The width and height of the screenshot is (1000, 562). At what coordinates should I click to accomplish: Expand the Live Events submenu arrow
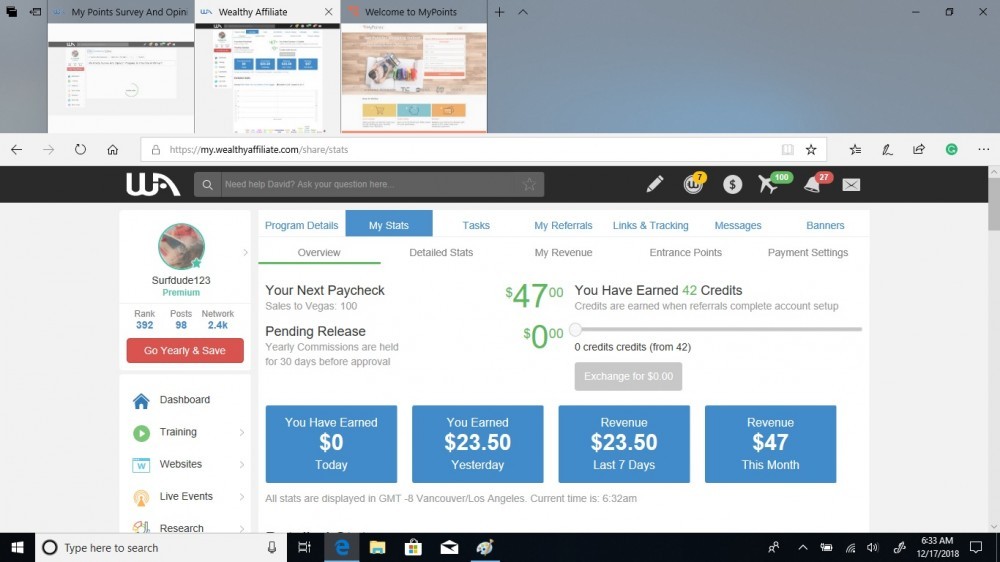coord(242,497)
